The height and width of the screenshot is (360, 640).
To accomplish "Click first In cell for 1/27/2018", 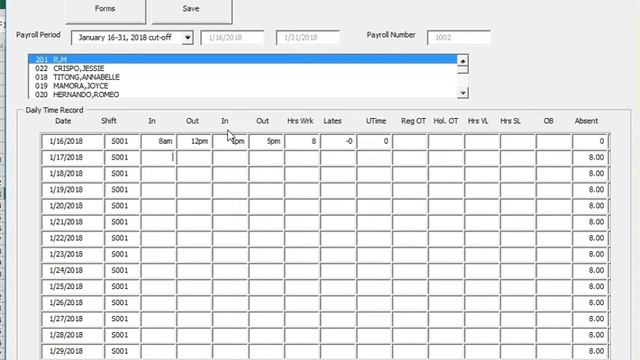I will coord(158,319).
